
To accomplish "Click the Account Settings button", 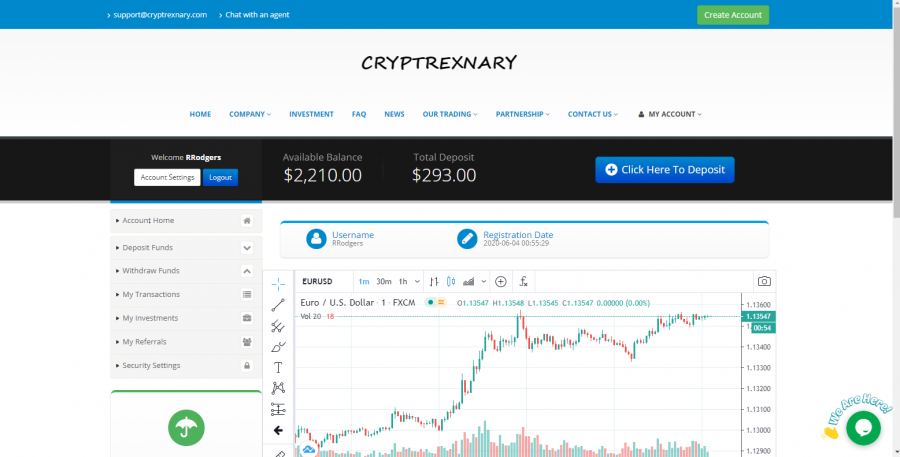I will (167, 177).
